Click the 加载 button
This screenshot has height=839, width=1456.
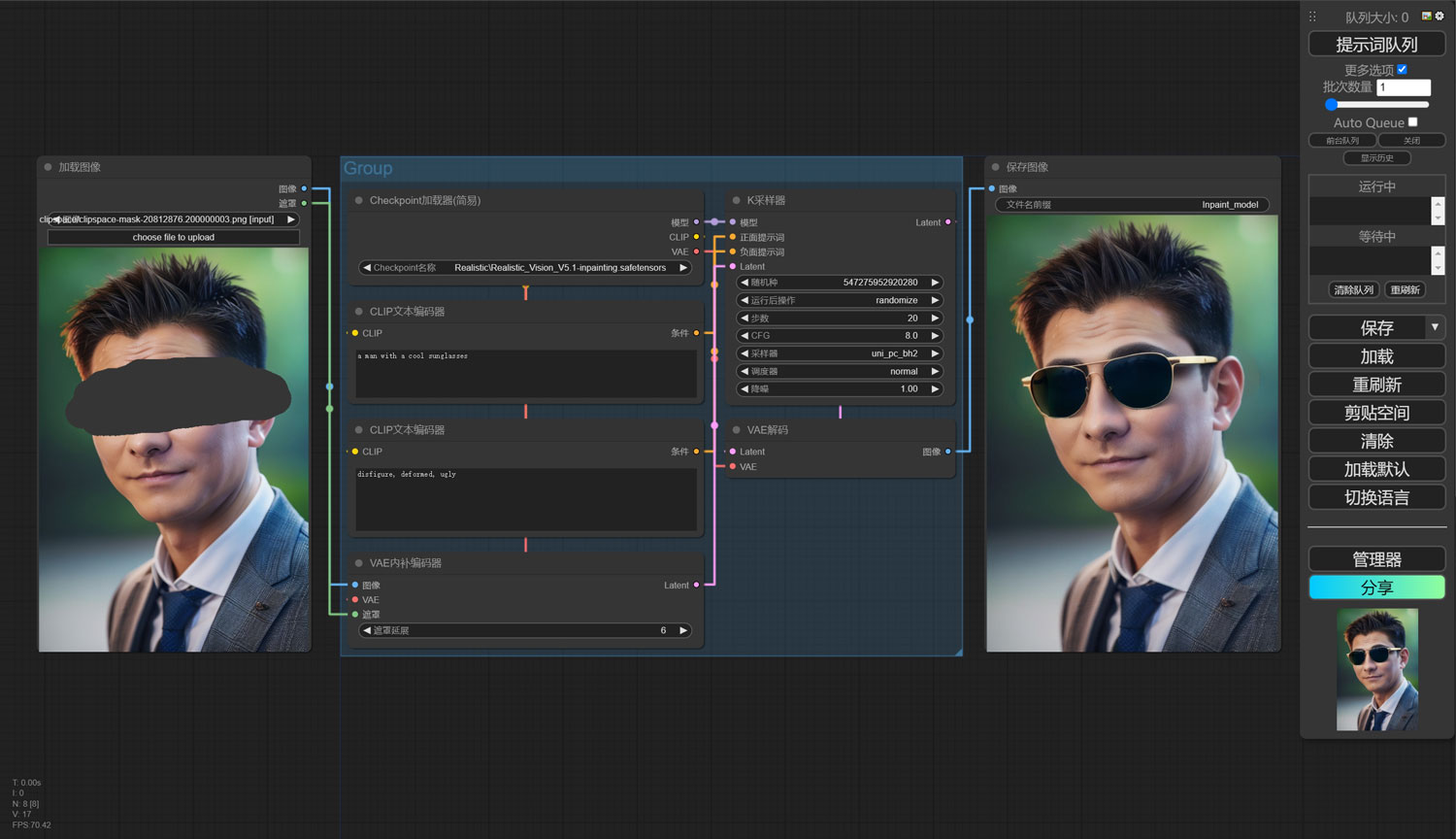point(1376,356)
